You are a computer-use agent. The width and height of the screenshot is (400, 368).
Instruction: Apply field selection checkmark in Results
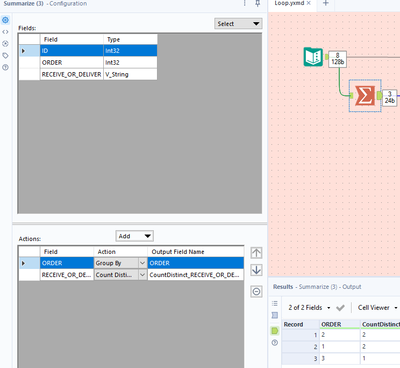point(340,308)
